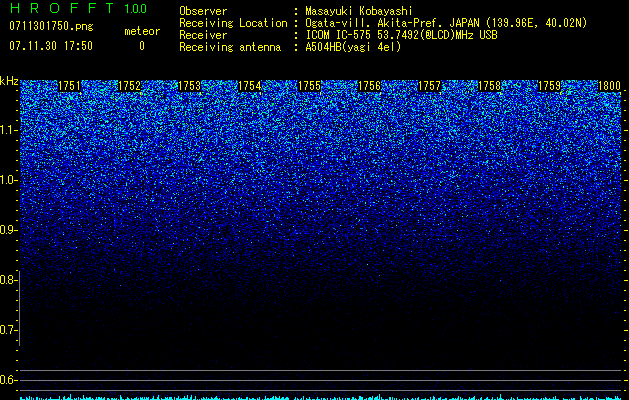Click the A504HB(yagi 4el) antenna text
The image size is (629, 400).
coord(353,47)
